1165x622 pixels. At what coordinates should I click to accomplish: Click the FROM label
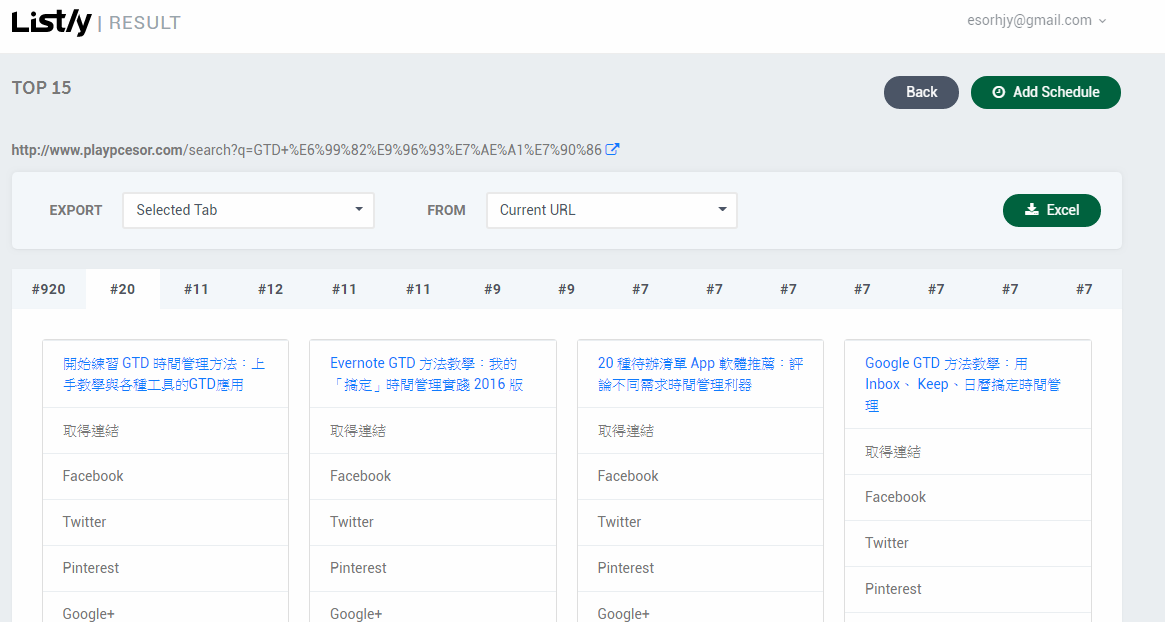click(446, 210)
